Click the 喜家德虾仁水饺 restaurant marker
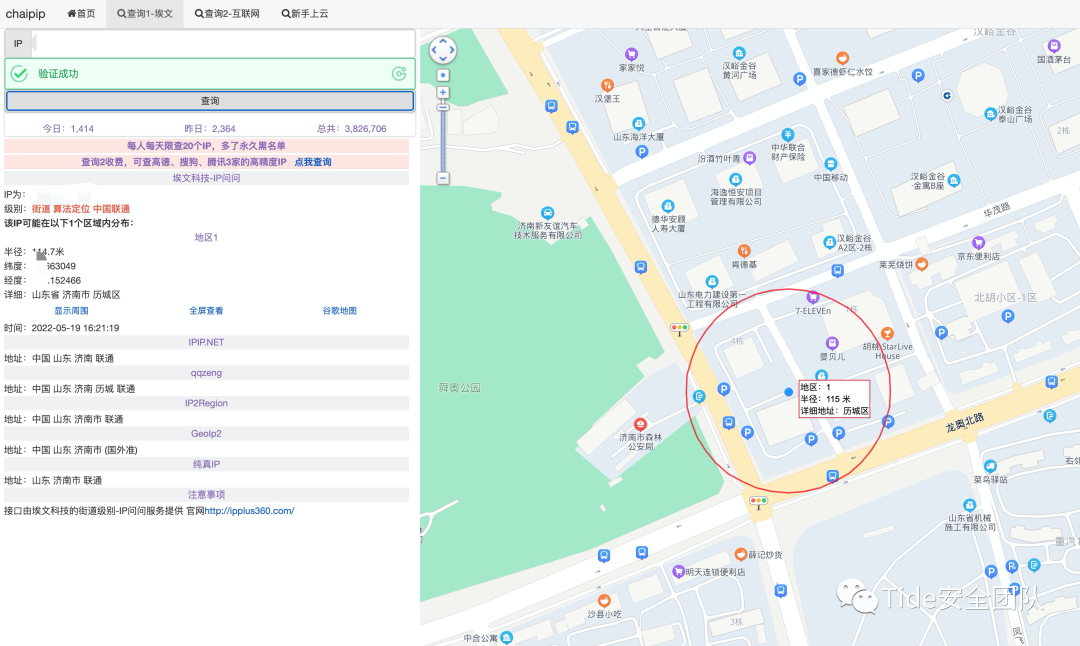 842,59
